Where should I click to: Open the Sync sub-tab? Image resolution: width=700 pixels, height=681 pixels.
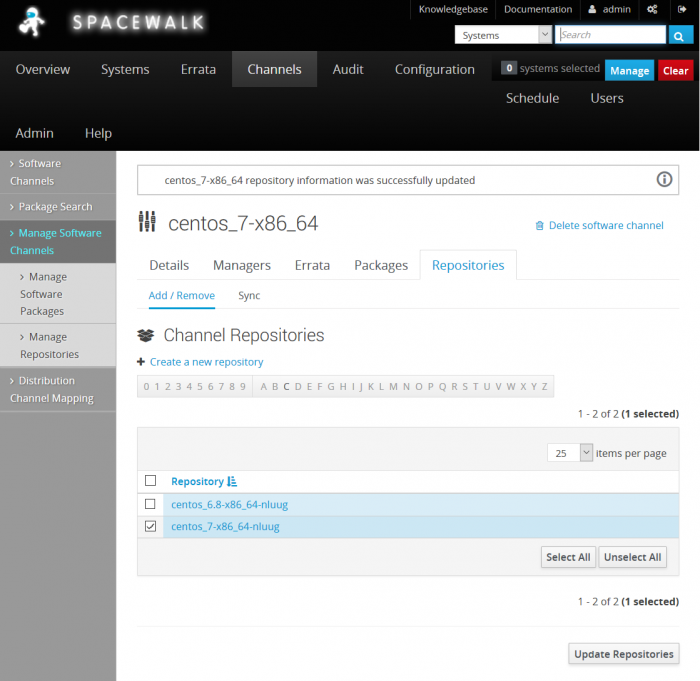point(249,296)
